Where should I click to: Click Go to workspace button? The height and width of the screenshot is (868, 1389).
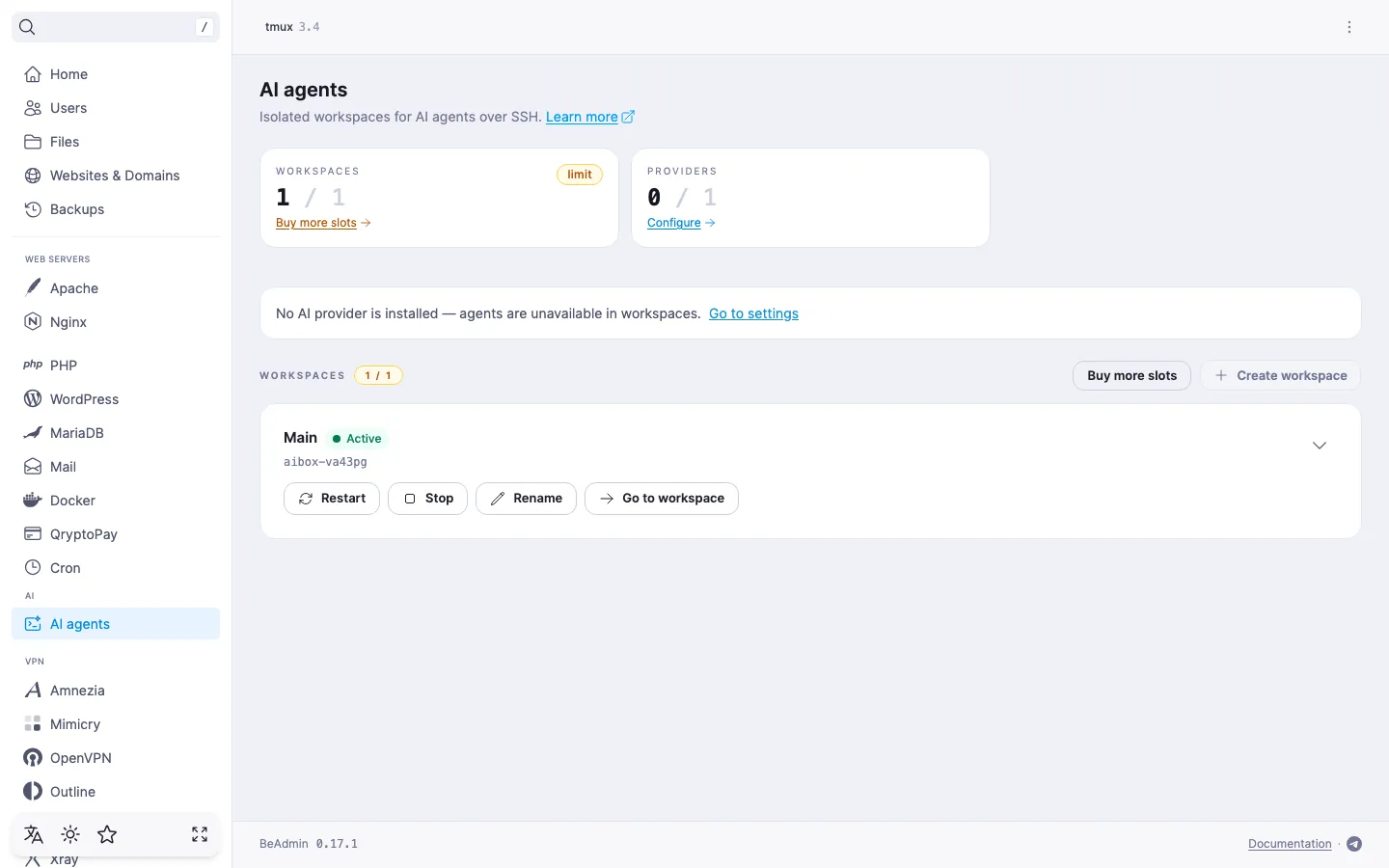(x=662, y=499)
